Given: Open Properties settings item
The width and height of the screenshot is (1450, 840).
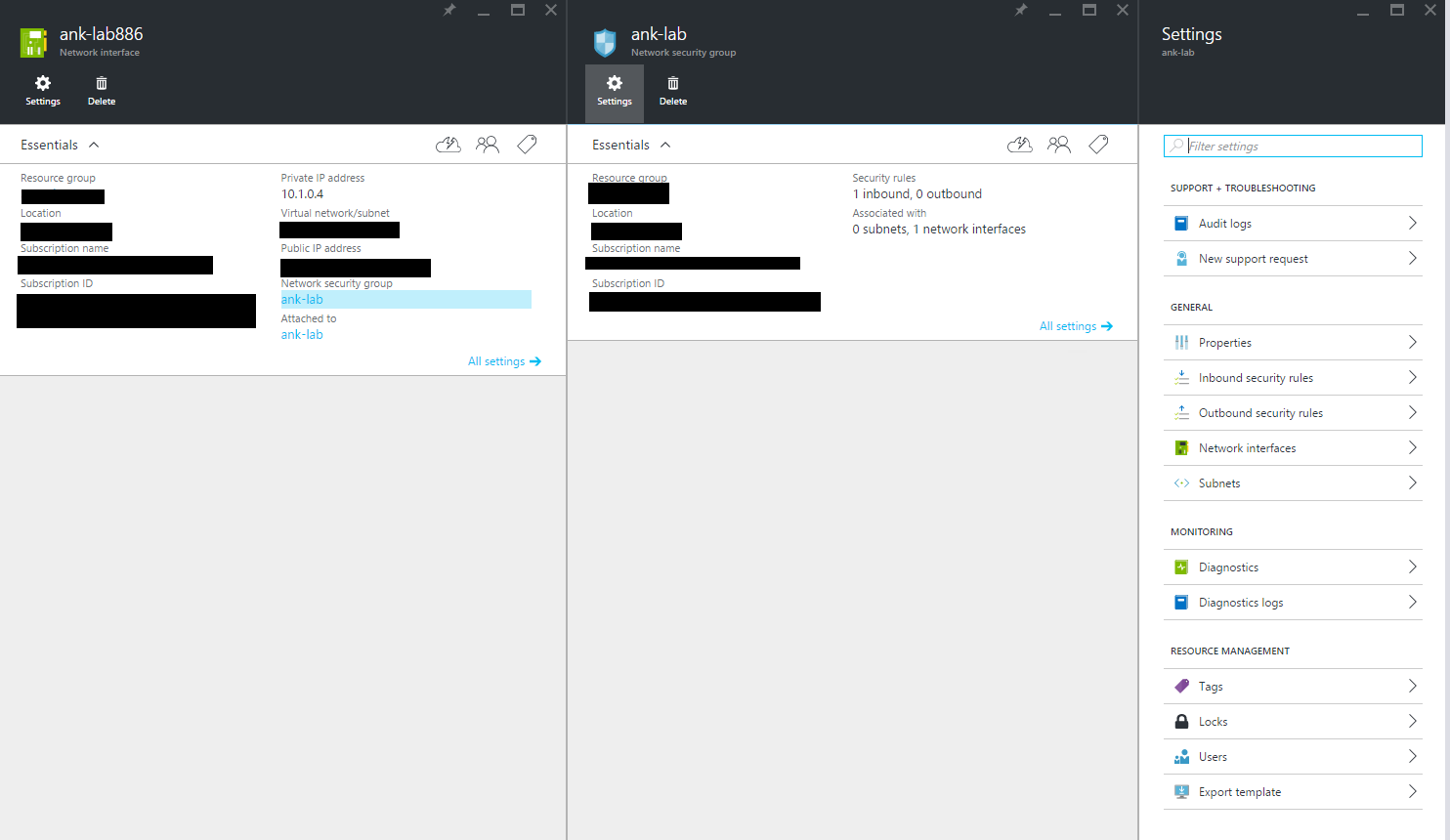Looking at the screenshot, I should [1293, 343].
